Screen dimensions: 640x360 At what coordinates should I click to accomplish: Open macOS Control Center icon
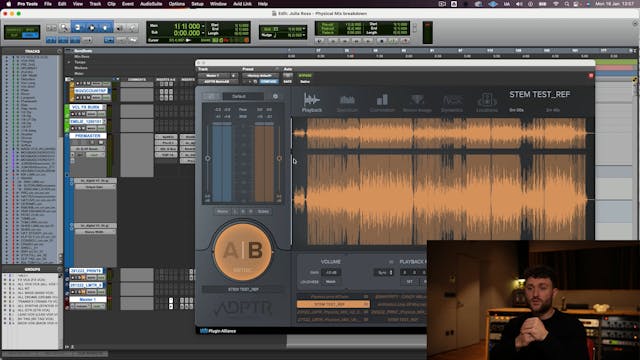pyautogui.click(x=577, y=4)
